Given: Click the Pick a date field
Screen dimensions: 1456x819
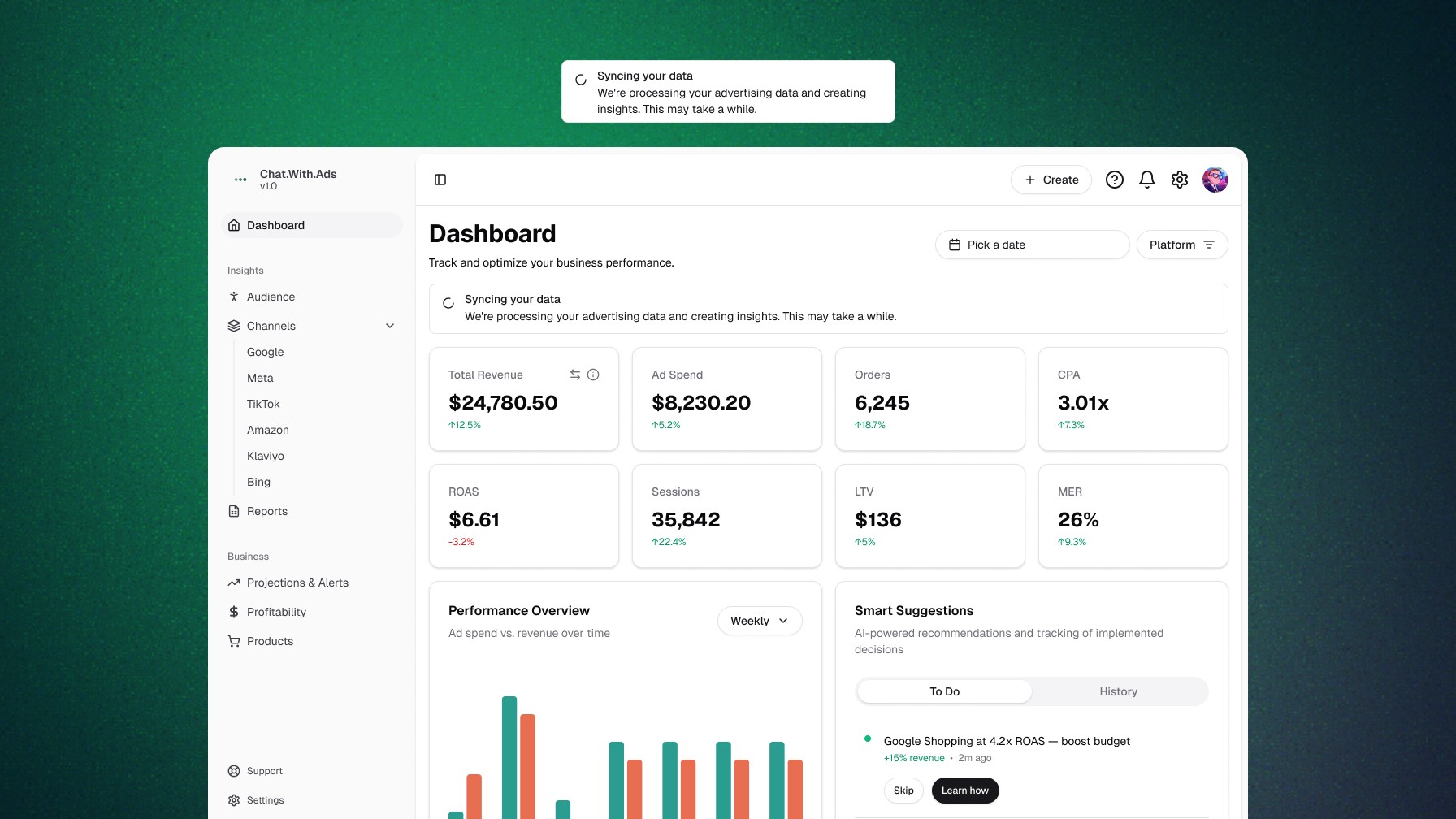Looking at the screenshot, I should pyautogui.click(x=1032, y=245).
